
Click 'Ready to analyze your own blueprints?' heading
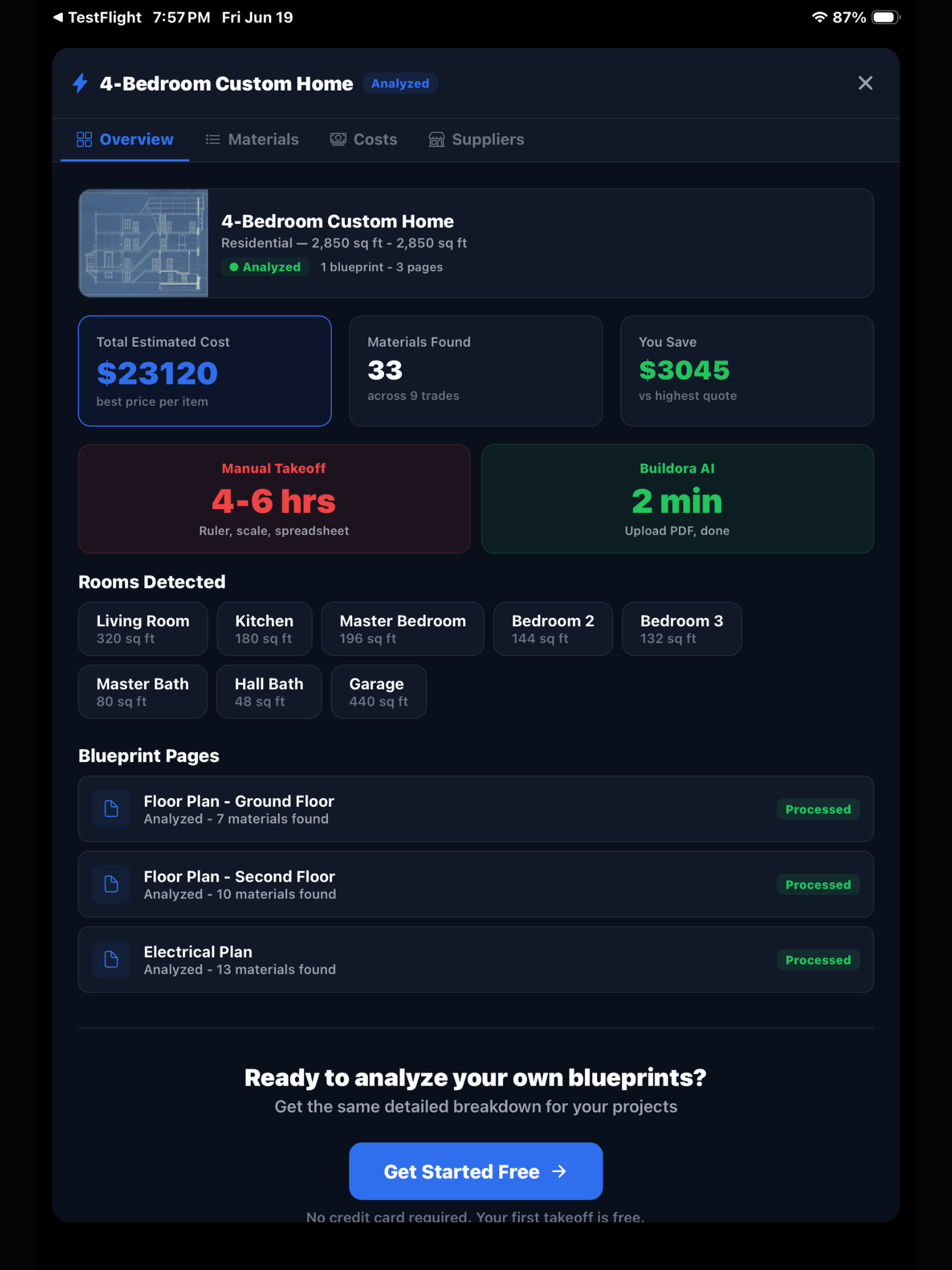[x=476, y=1078]
